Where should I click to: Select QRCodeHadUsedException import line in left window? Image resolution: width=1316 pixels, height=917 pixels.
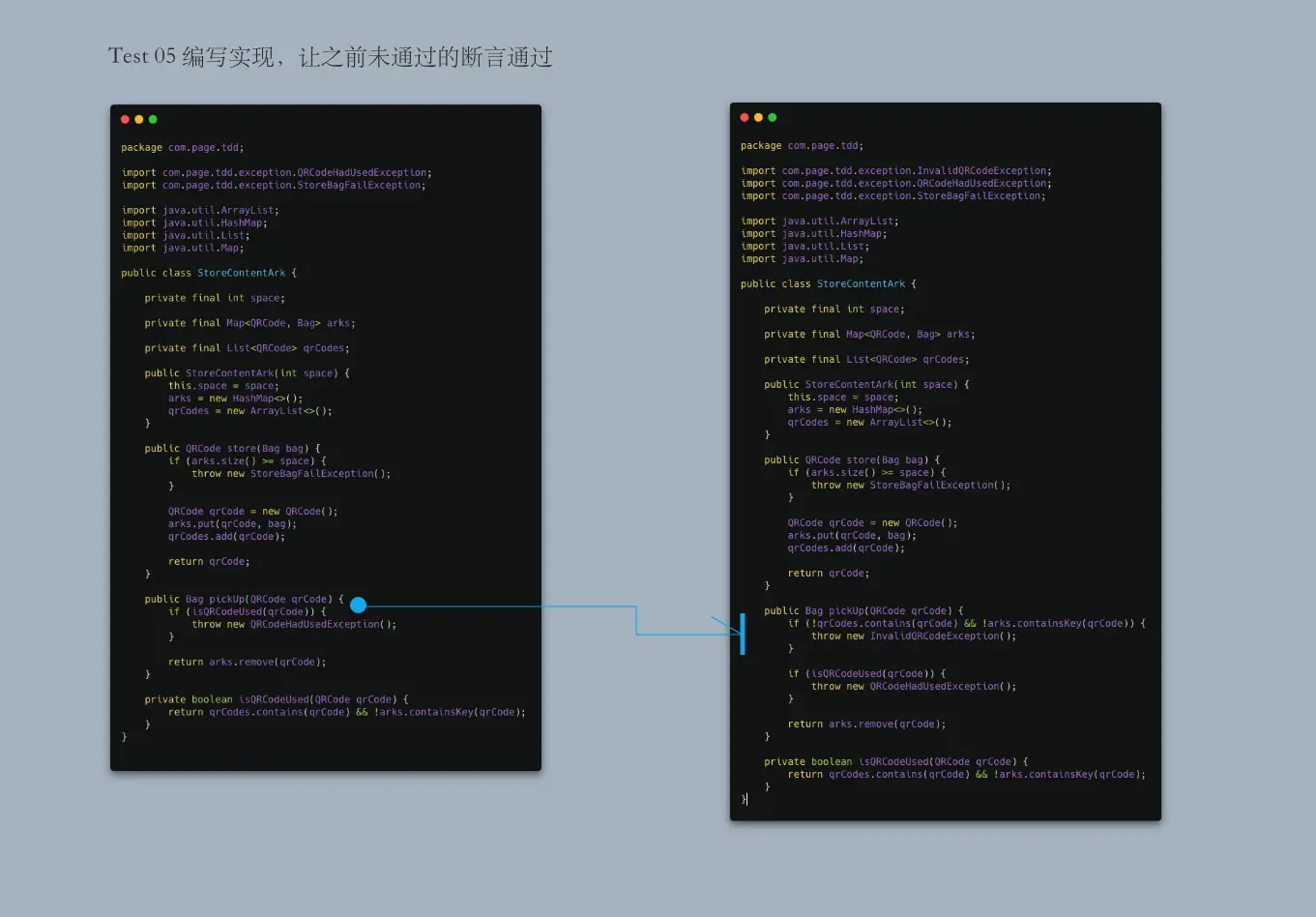point(277,173)
